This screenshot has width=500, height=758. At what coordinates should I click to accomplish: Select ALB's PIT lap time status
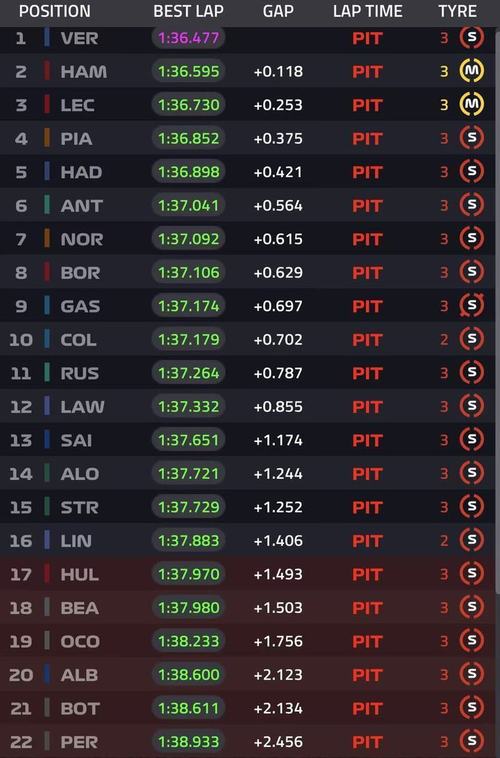(x=368, y=675)
